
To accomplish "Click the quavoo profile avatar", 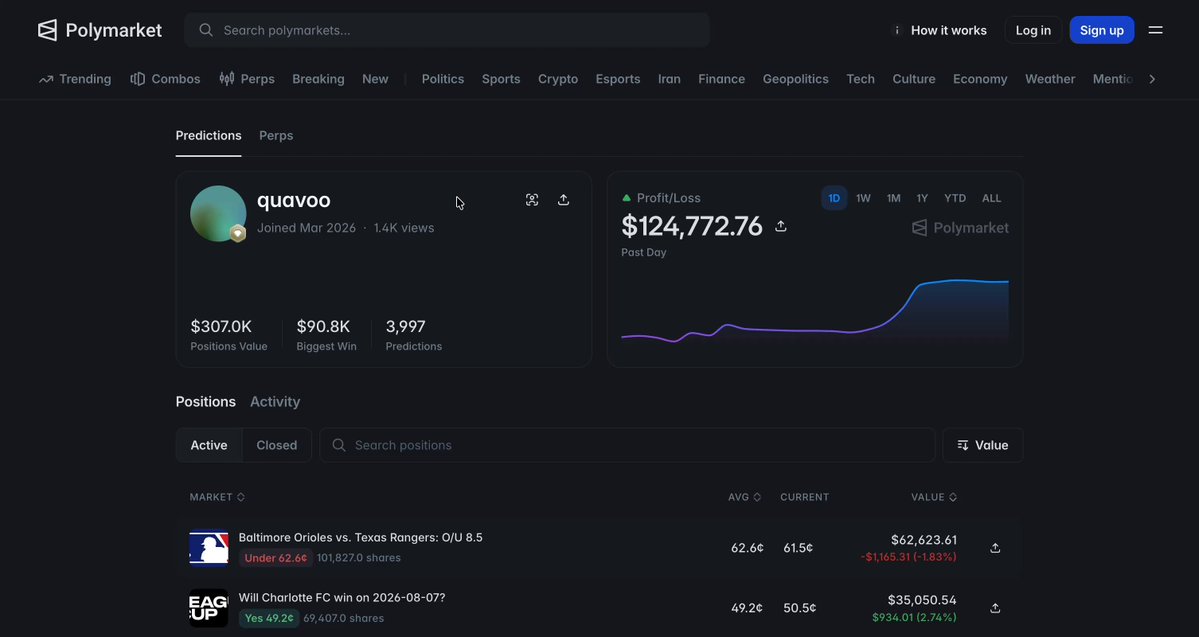I will click(x=218, y=214).
